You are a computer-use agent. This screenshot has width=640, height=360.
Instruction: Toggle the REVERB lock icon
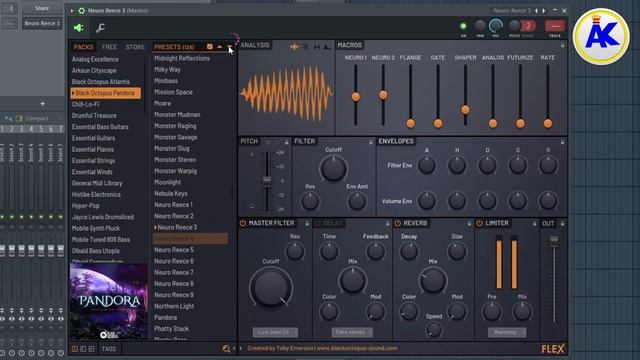point(469,223)
